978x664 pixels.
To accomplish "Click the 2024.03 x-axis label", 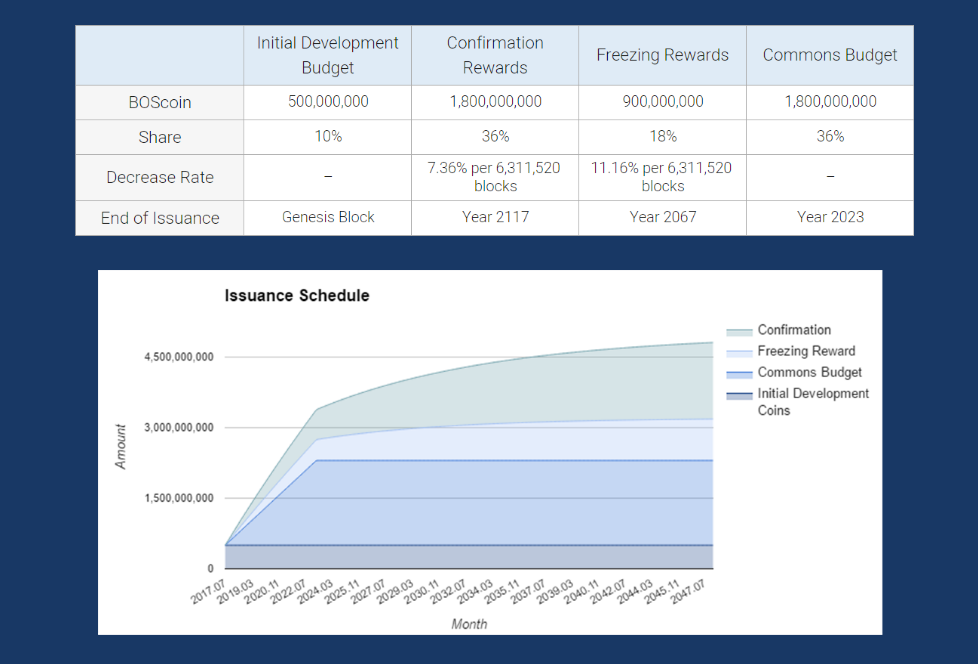I will click(314, 592).
